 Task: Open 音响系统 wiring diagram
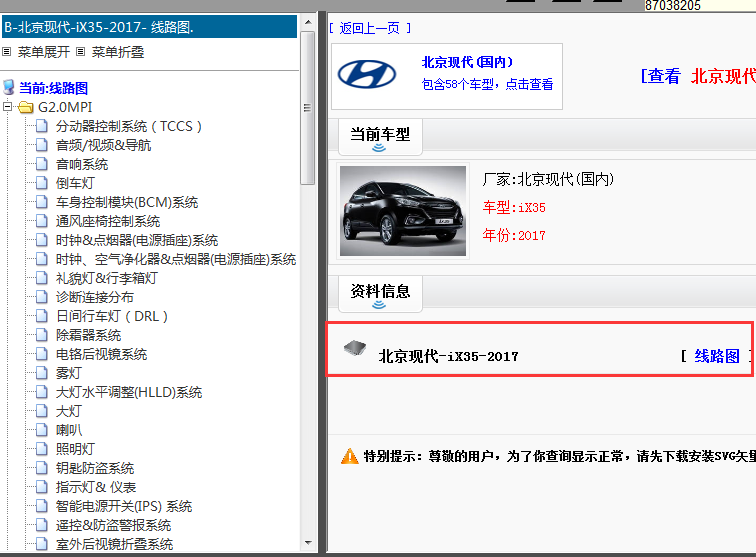[82, 164]
